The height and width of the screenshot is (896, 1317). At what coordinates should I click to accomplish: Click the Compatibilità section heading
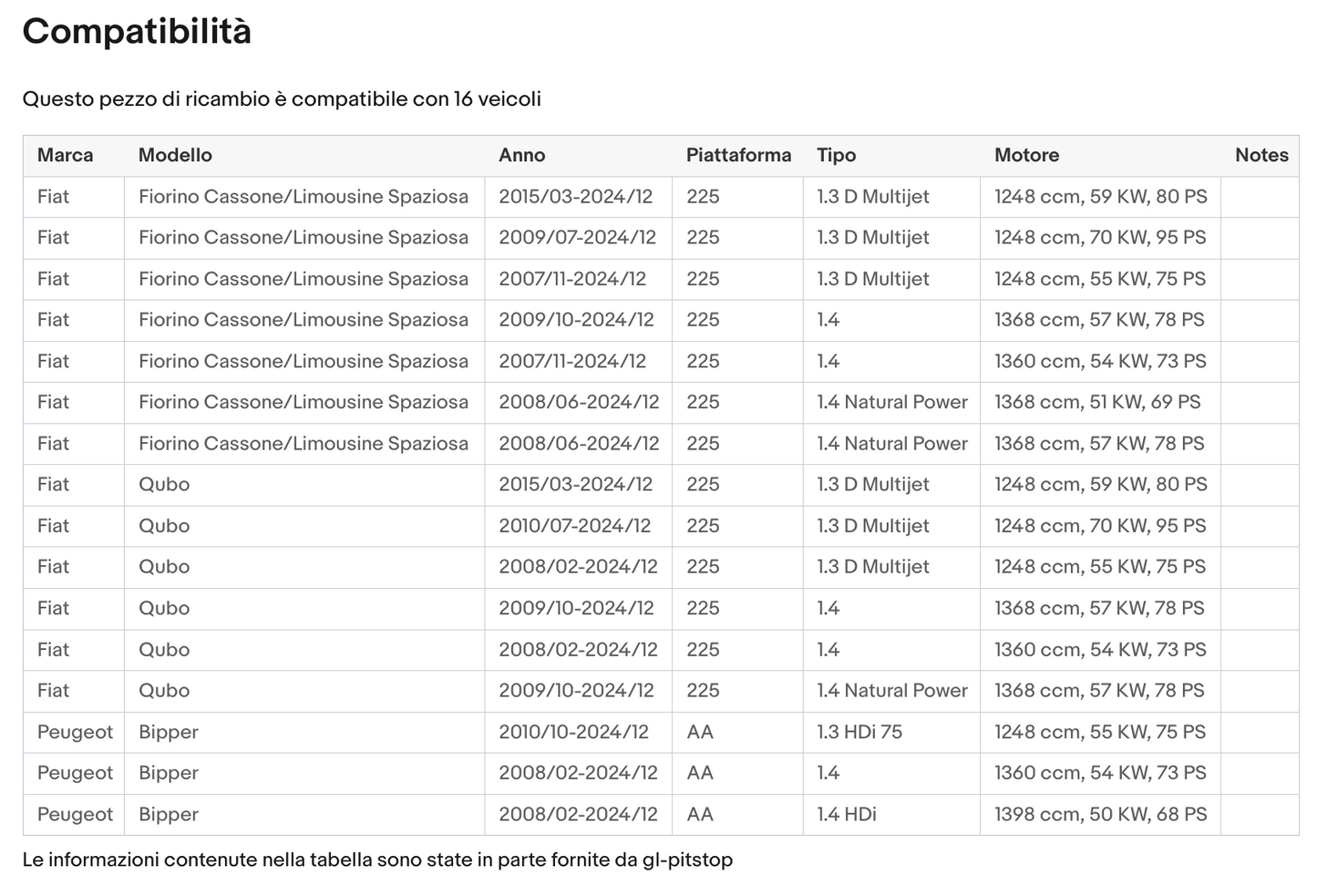tap(137, 32)
